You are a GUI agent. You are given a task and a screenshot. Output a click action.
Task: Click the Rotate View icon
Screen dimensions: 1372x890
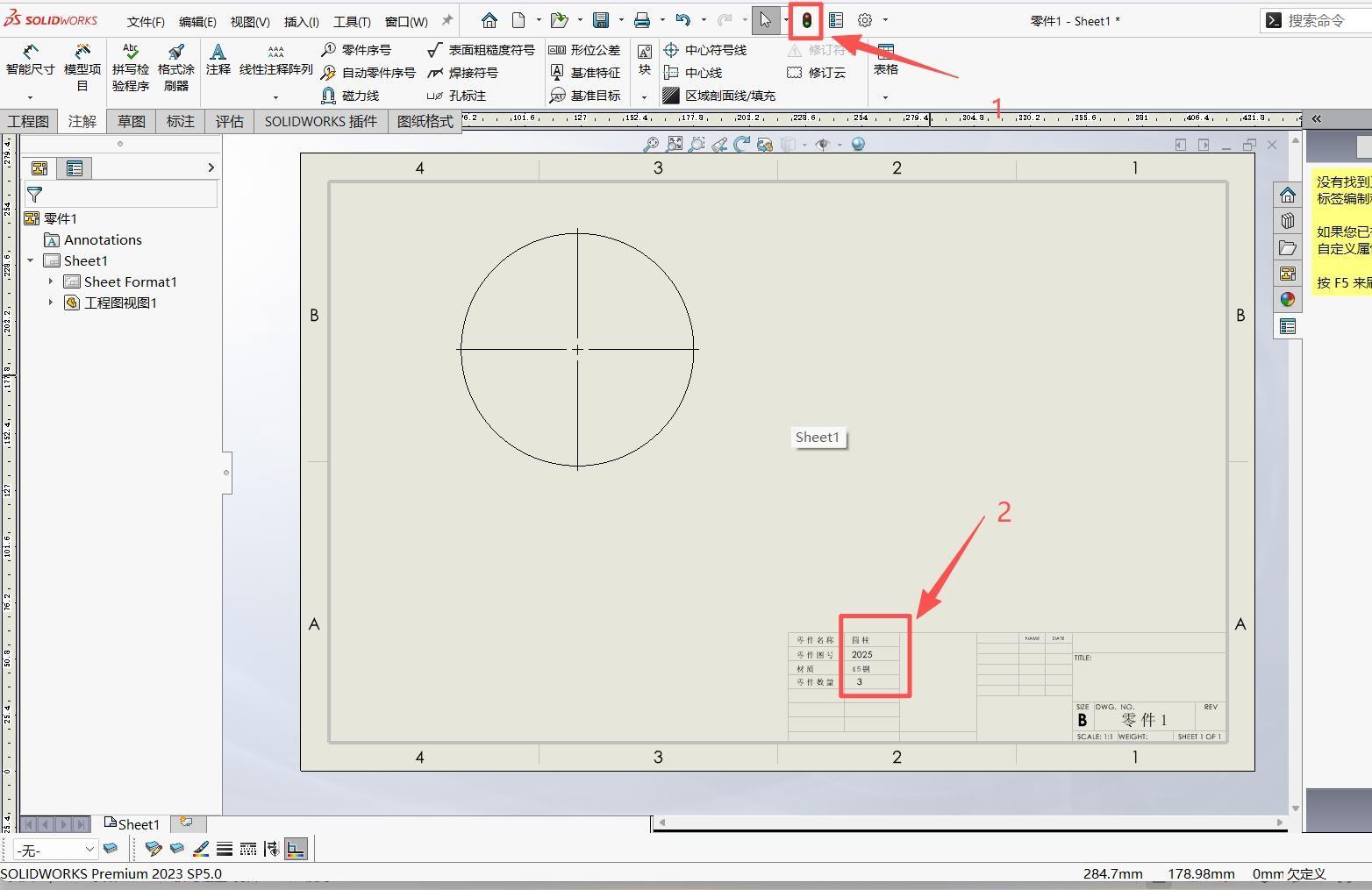pyautogui.click(x=742, y=145)
